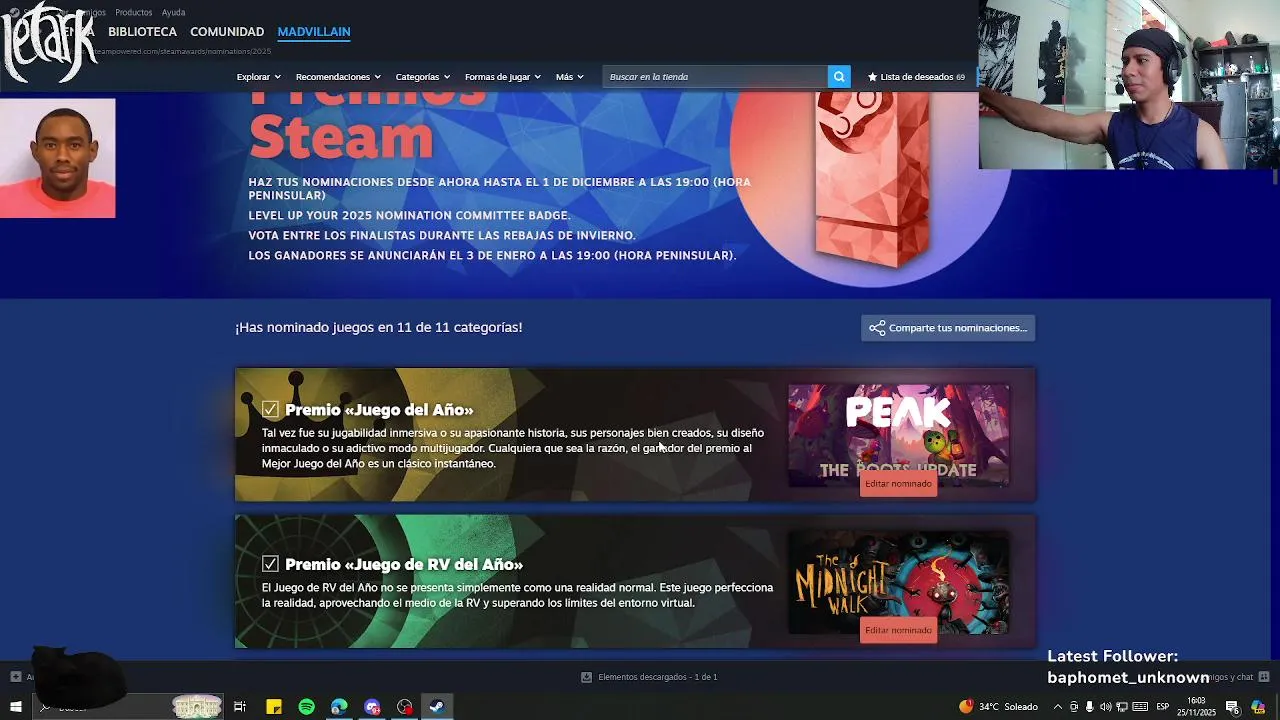Open OBS Studio from the taskbar
Screen dimensions: 1280x720
point(404,707)
